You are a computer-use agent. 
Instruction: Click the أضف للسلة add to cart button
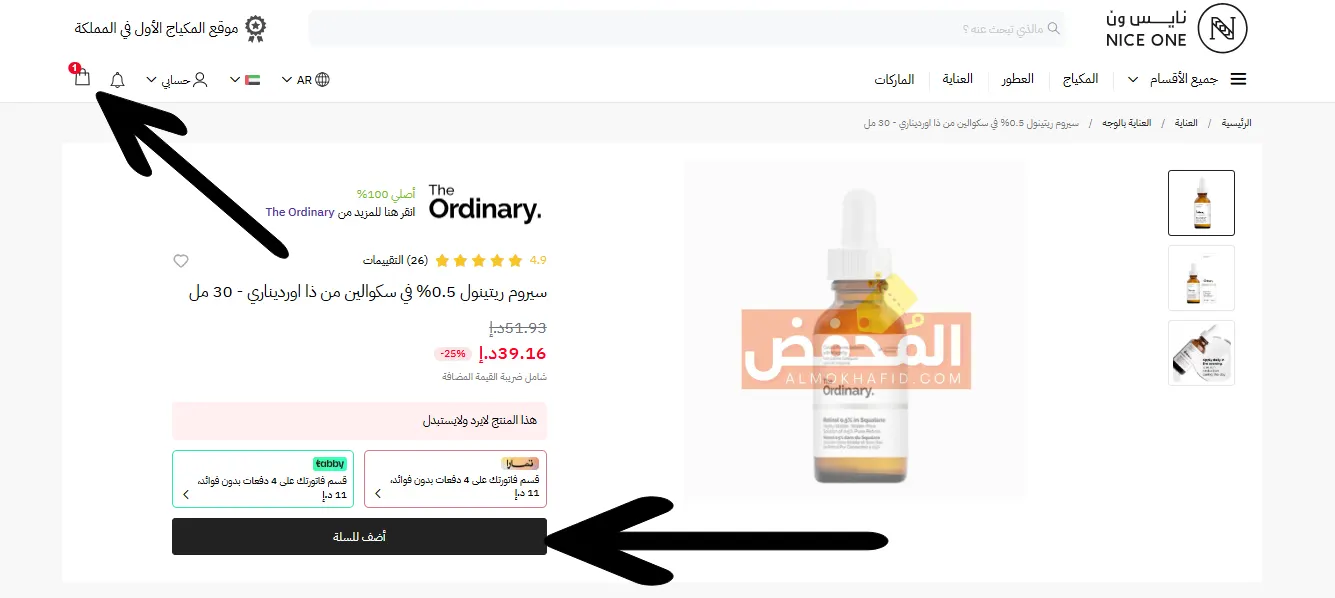pyautogui.click(x=359, y=536)
